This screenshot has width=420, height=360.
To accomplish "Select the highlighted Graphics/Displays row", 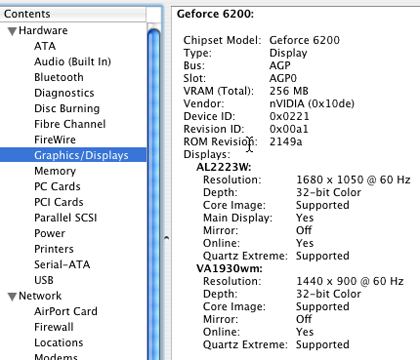I will tap(73, 155).
